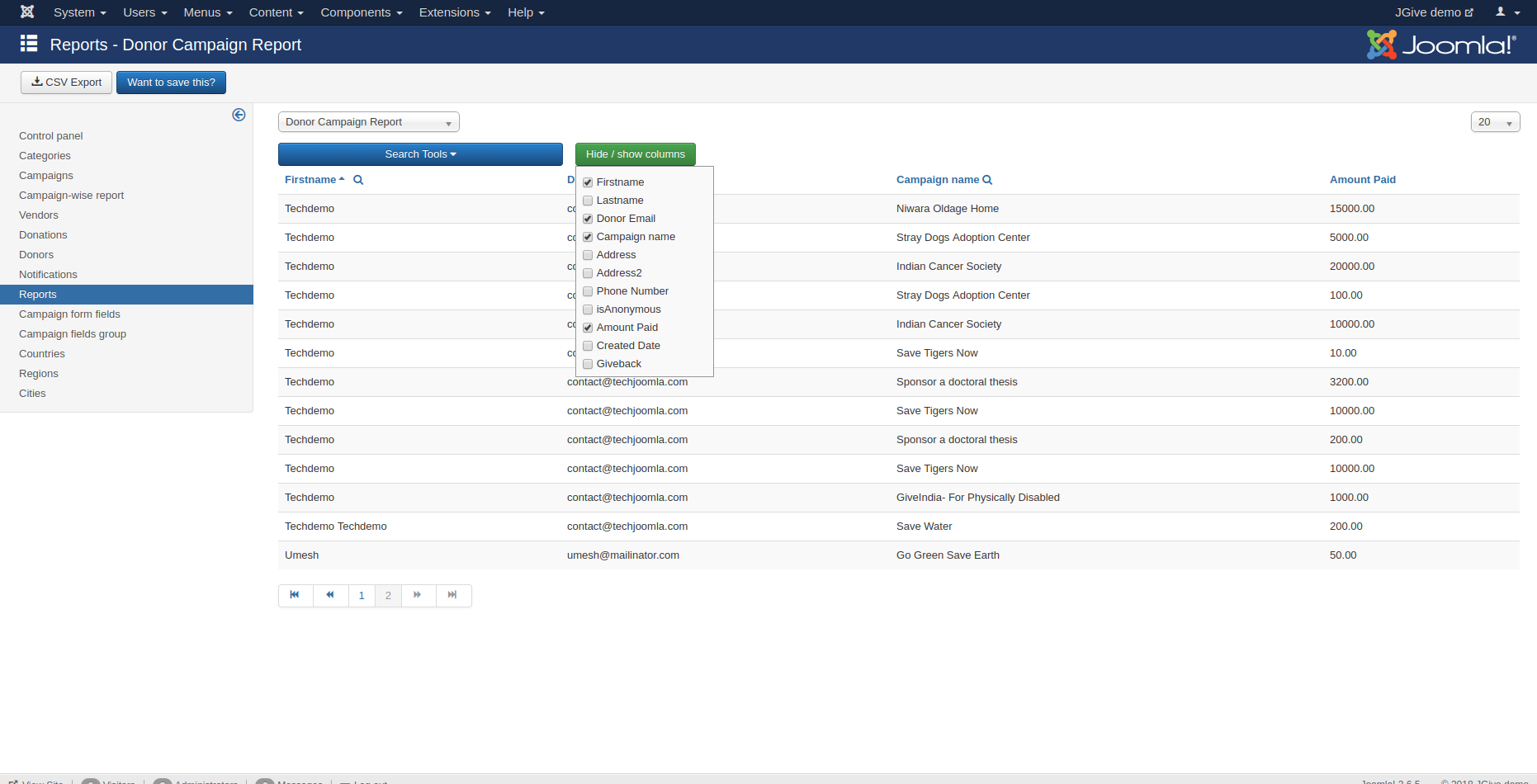Enable the Lastname column checkbox
The width and height of the screenshot is (1537, 784).
coord(588,201)
